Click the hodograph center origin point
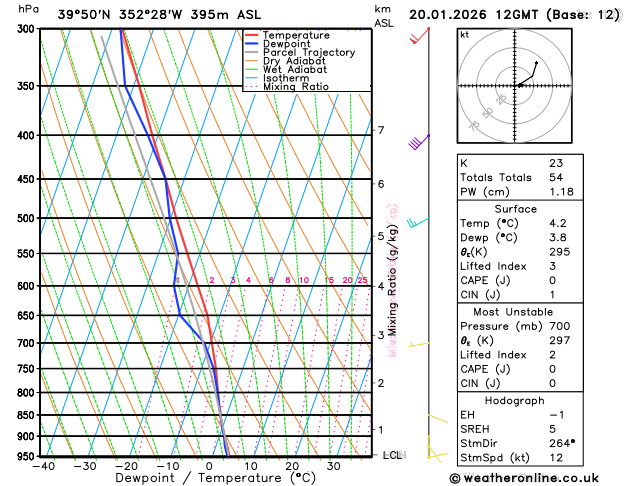The height and width of the screenshot is (486, 629). (515, 86)
